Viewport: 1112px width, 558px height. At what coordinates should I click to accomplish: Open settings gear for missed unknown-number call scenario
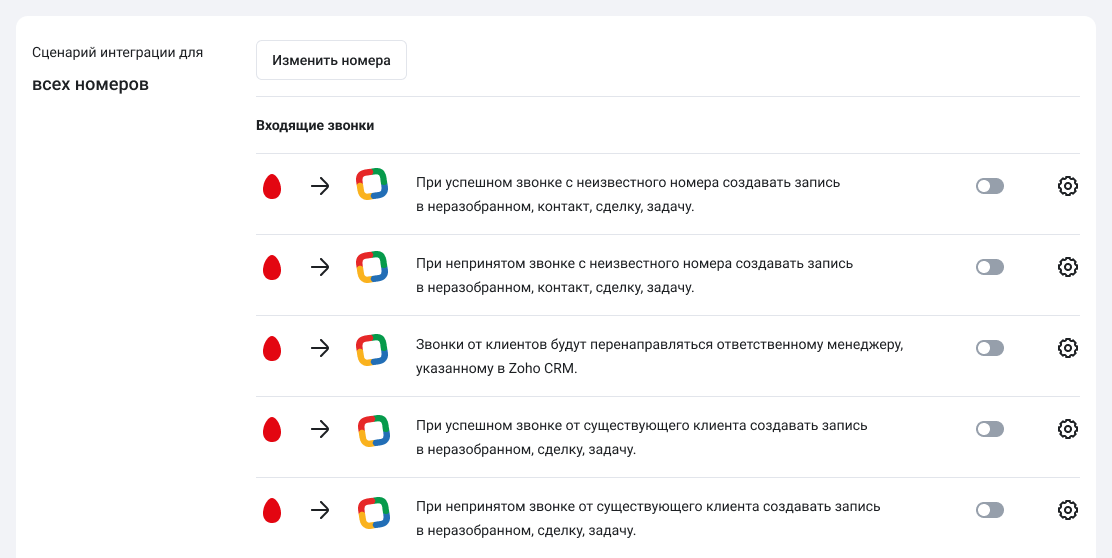[x=1067, y=267]
